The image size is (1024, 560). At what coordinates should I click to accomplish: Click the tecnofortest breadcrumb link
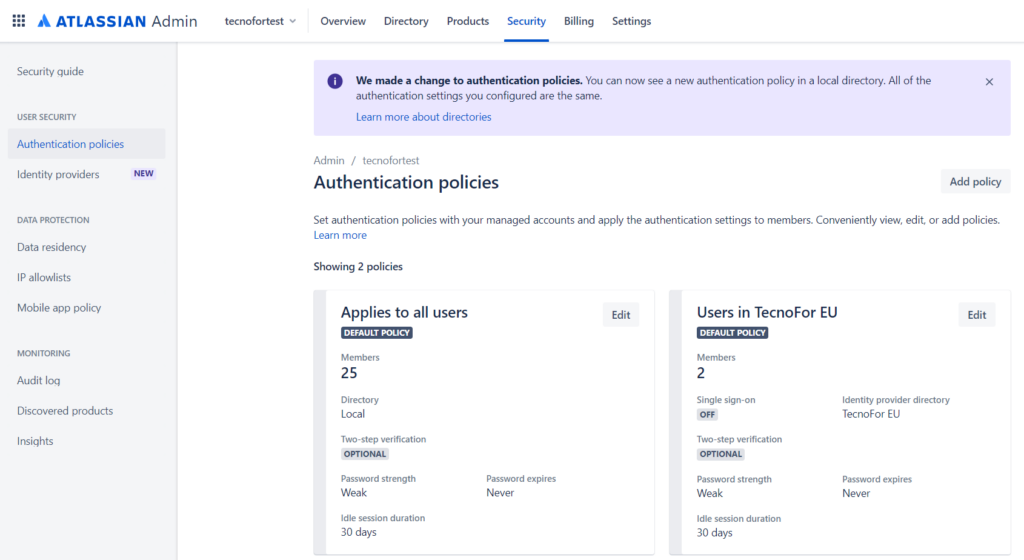tap(391, 160)
